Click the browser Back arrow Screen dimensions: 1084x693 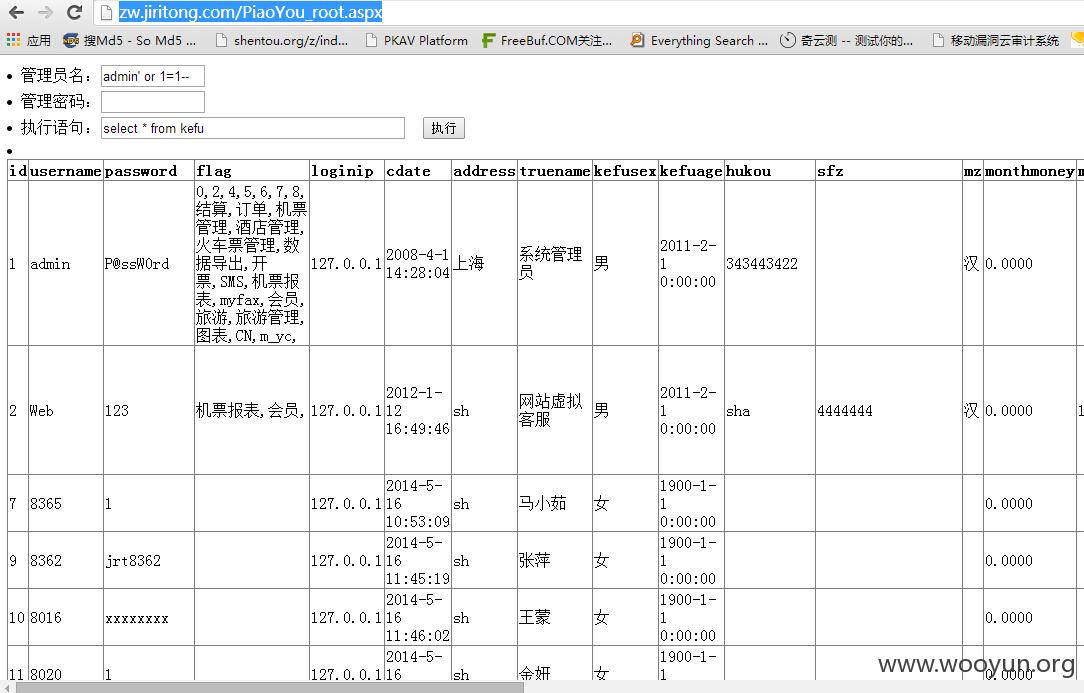click(17, 12)
